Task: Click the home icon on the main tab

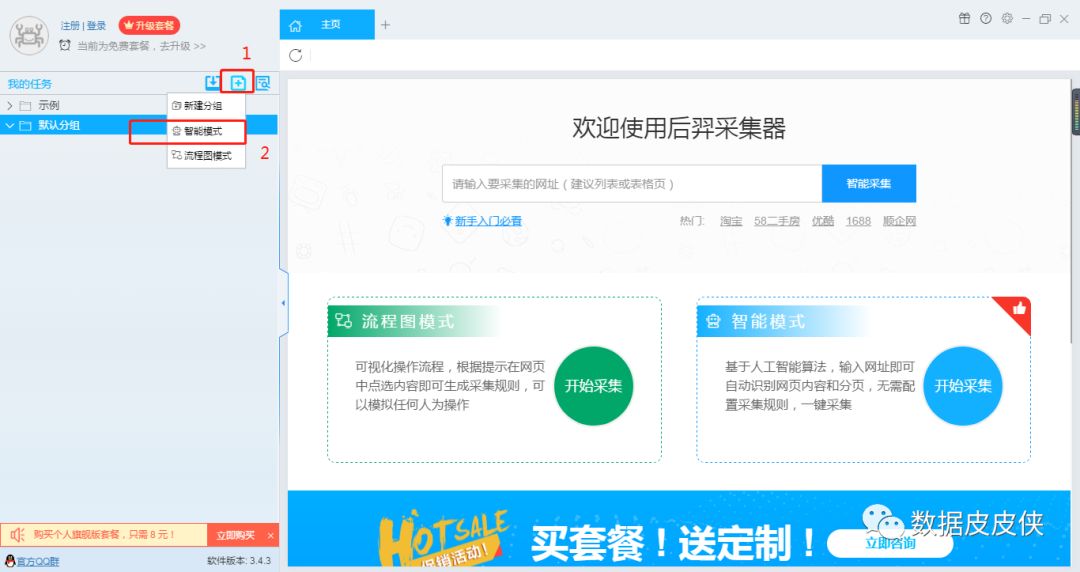Action: pyautogui.click(x=295, y=25)
